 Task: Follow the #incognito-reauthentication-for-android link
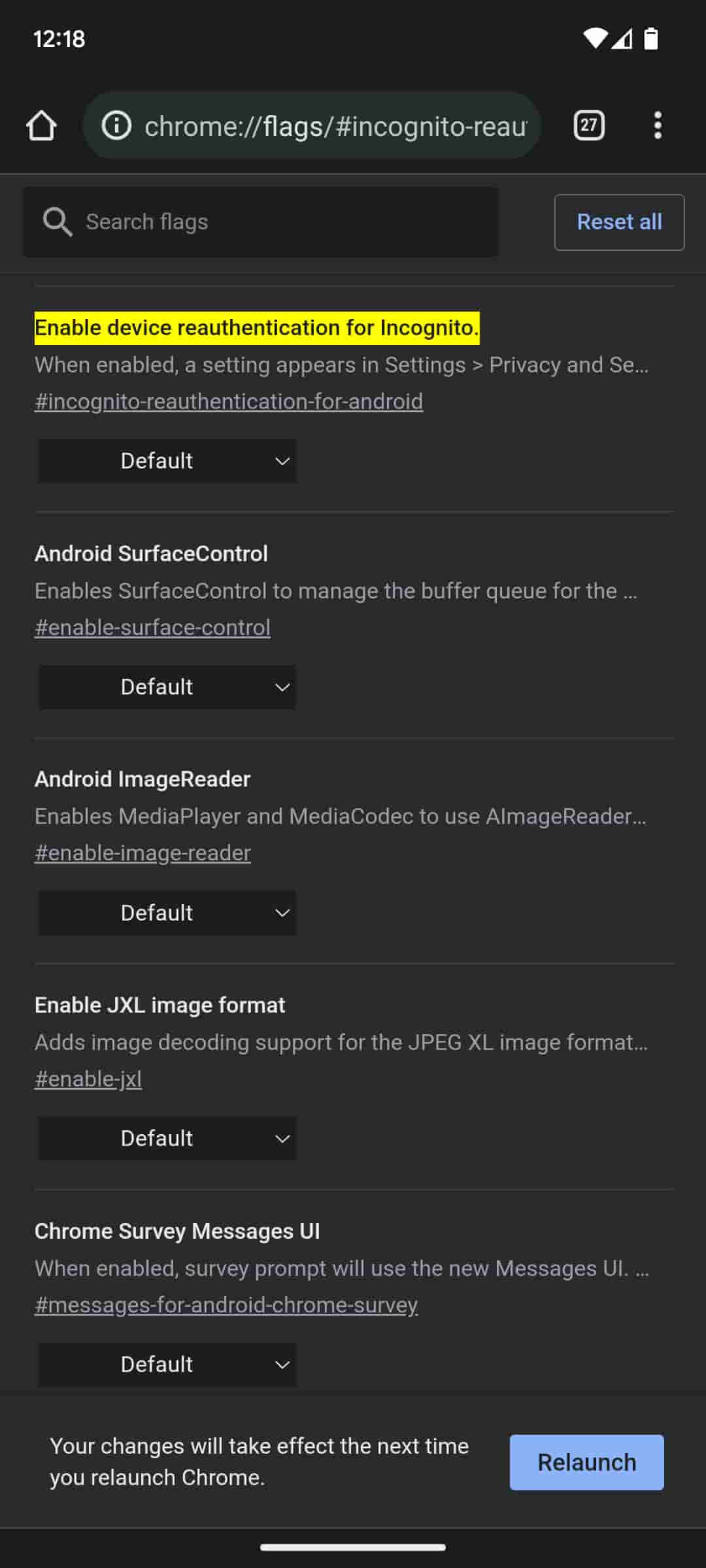pyautogui.click(x=229, y=401)
